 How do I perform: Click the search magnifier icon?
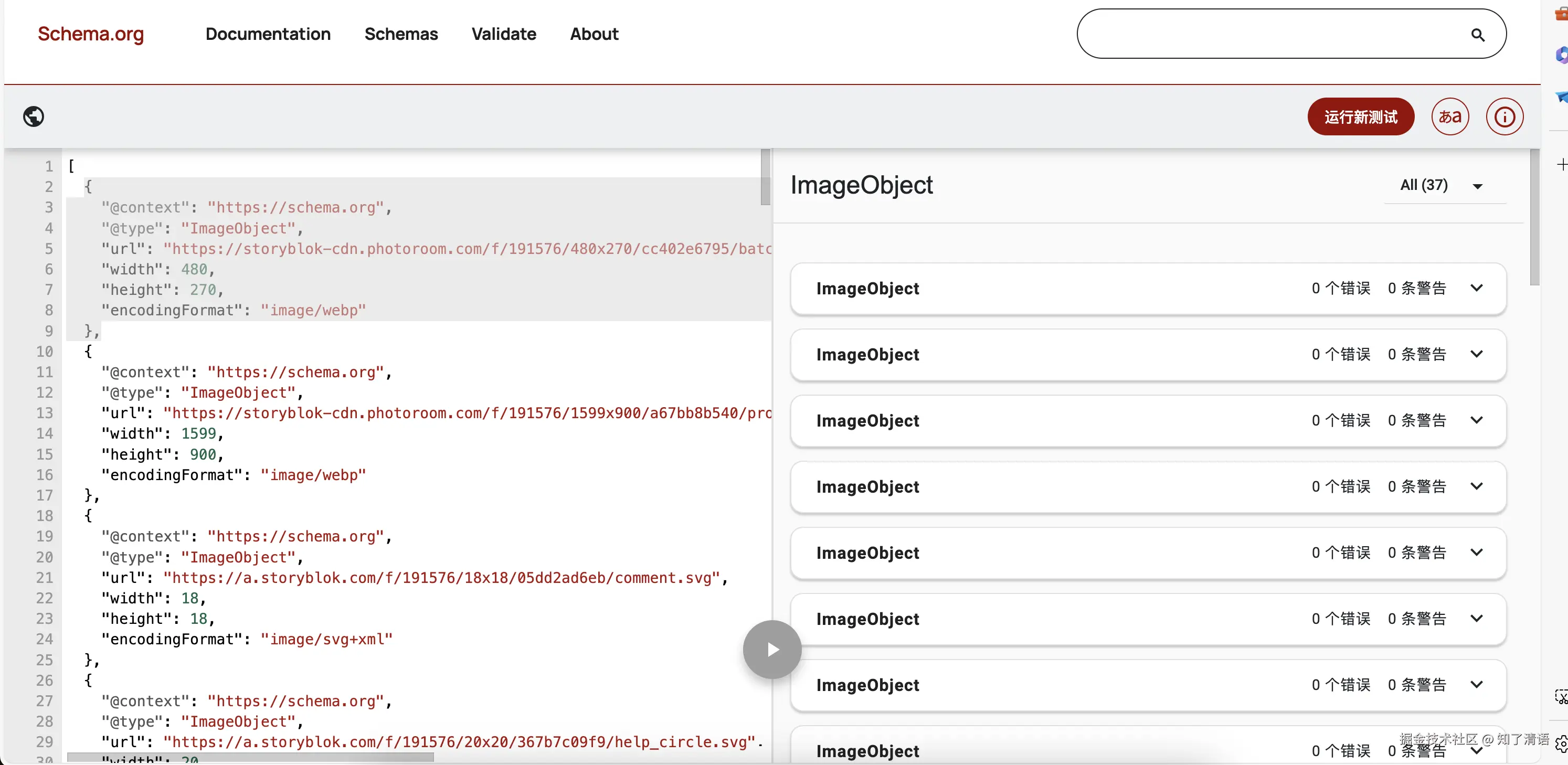click(x=1477, y=35)
